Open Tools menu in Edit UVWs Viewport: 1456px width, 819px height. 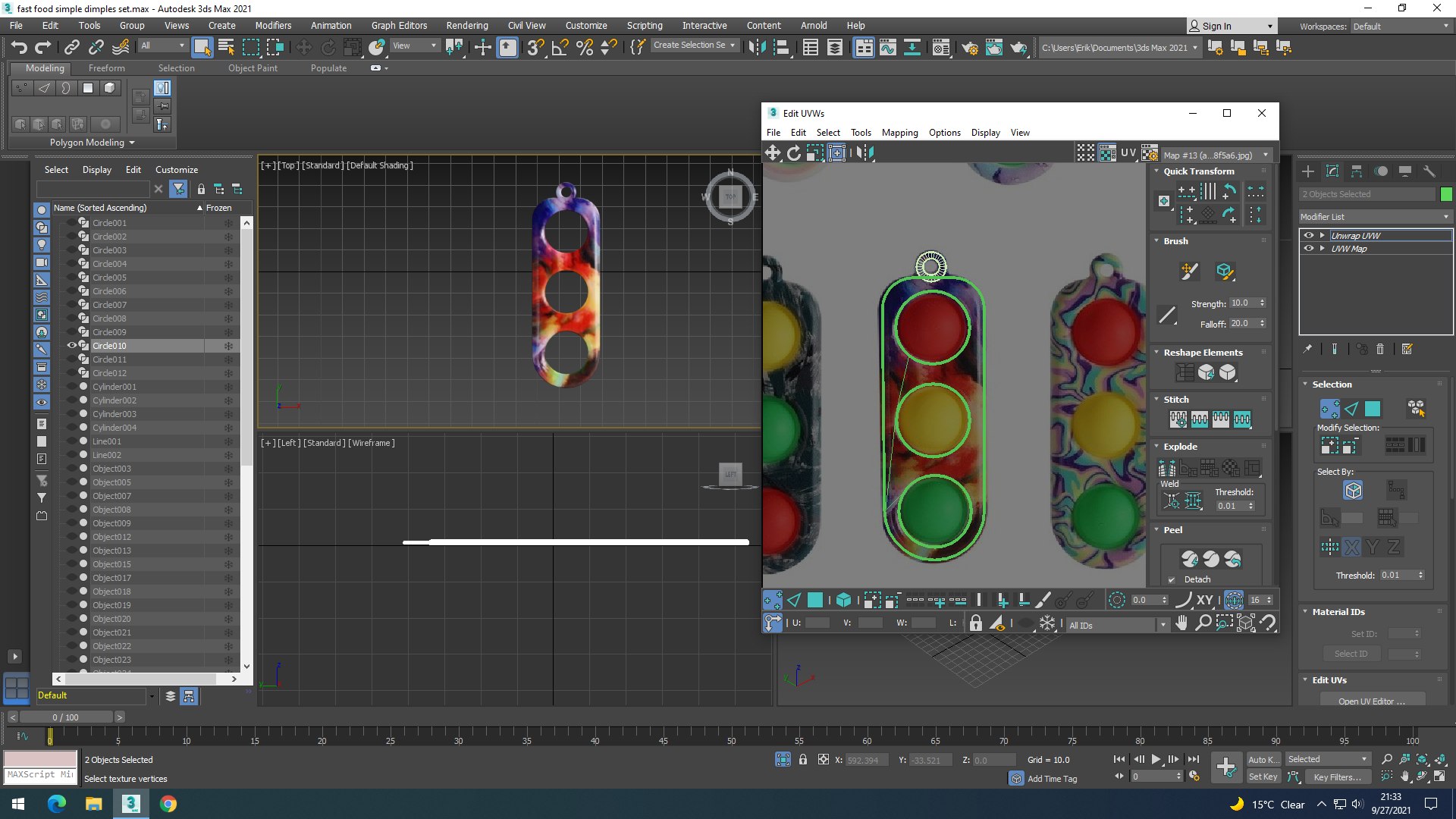click(861, 132)
